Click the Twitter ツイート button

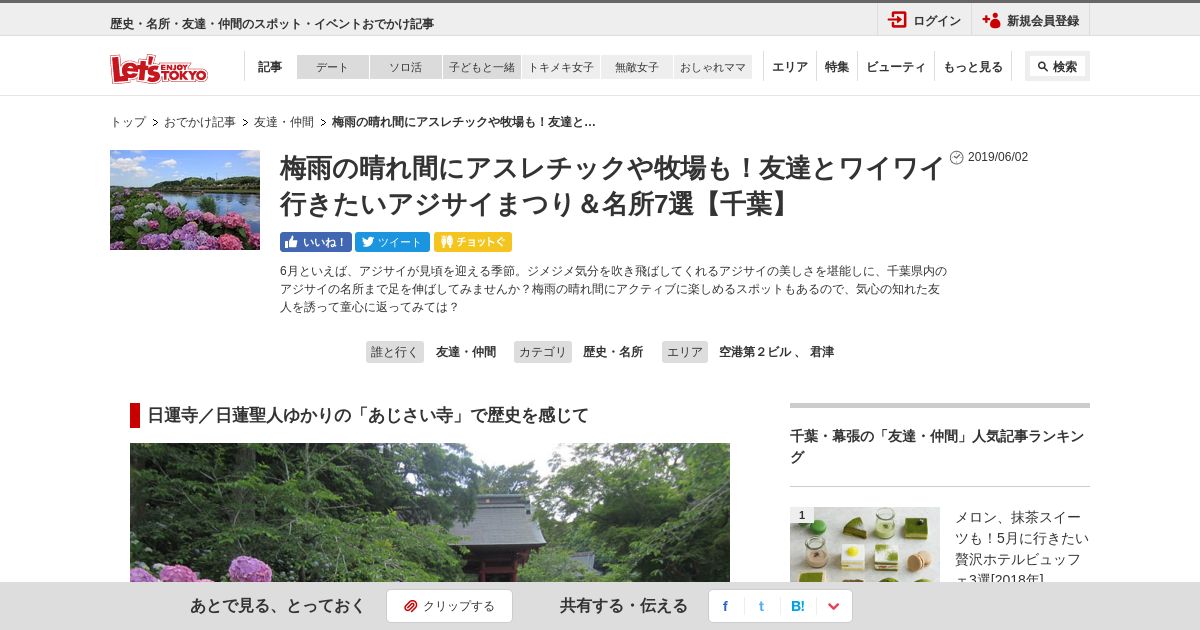tap(392, 242)
